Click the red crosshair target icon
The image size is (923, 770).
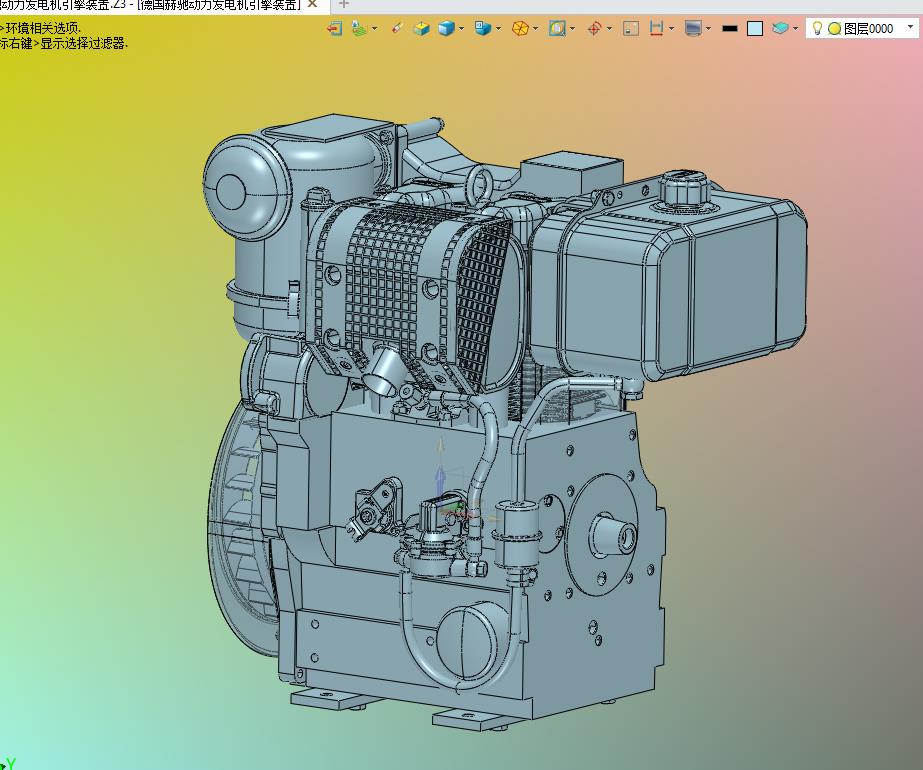(594, 29)
